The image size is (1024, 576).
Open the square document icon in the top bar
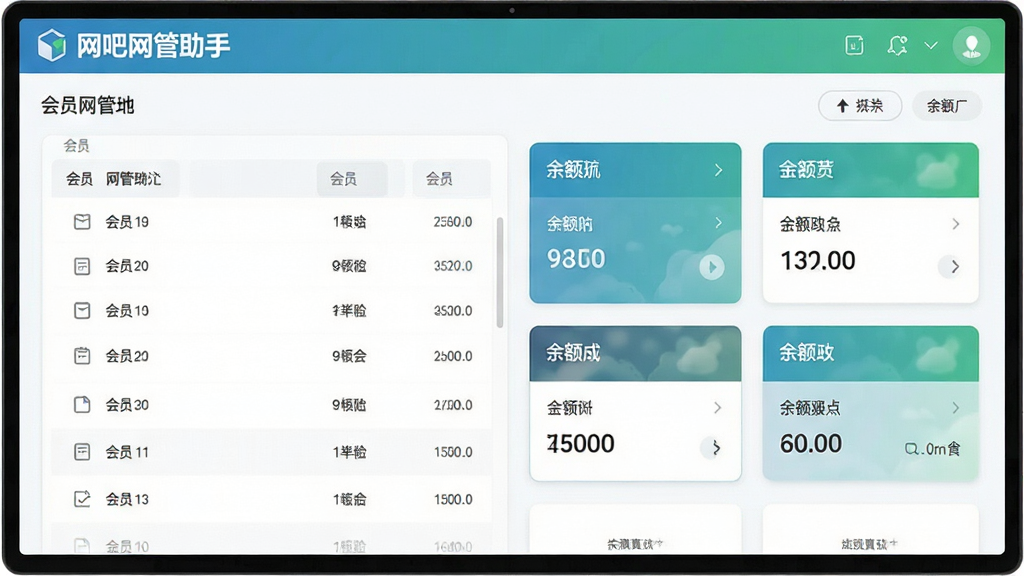point(854,45)
